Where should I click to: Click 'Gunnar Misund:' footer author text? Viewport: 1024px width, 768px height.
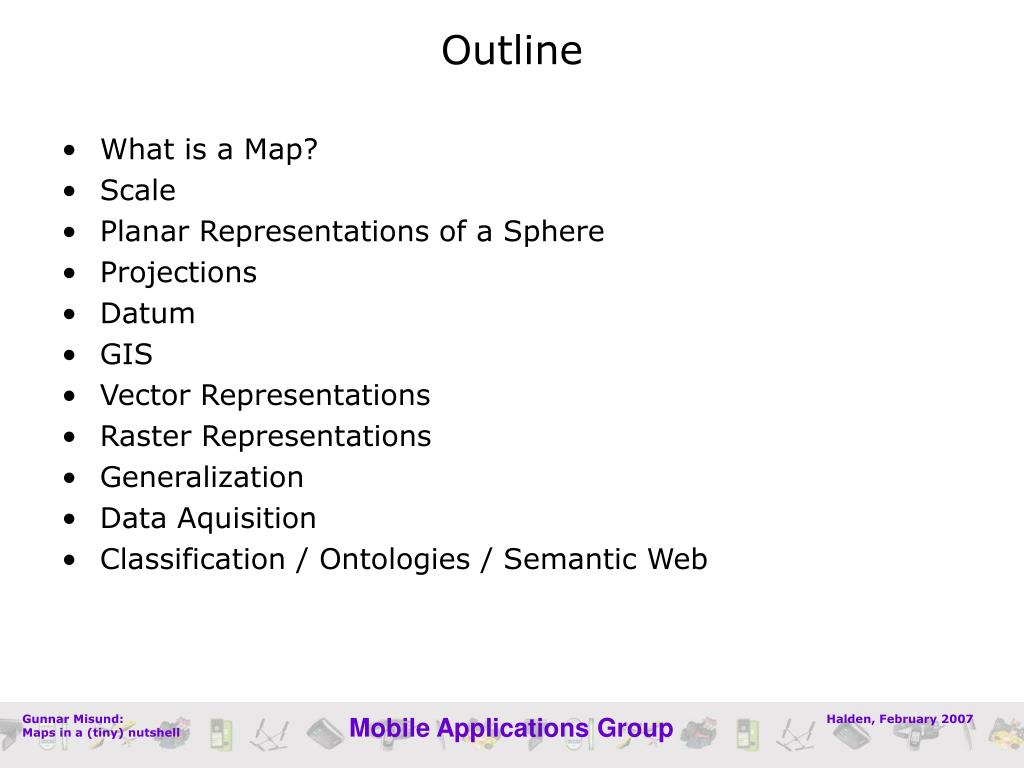click(x=72, y=719)
